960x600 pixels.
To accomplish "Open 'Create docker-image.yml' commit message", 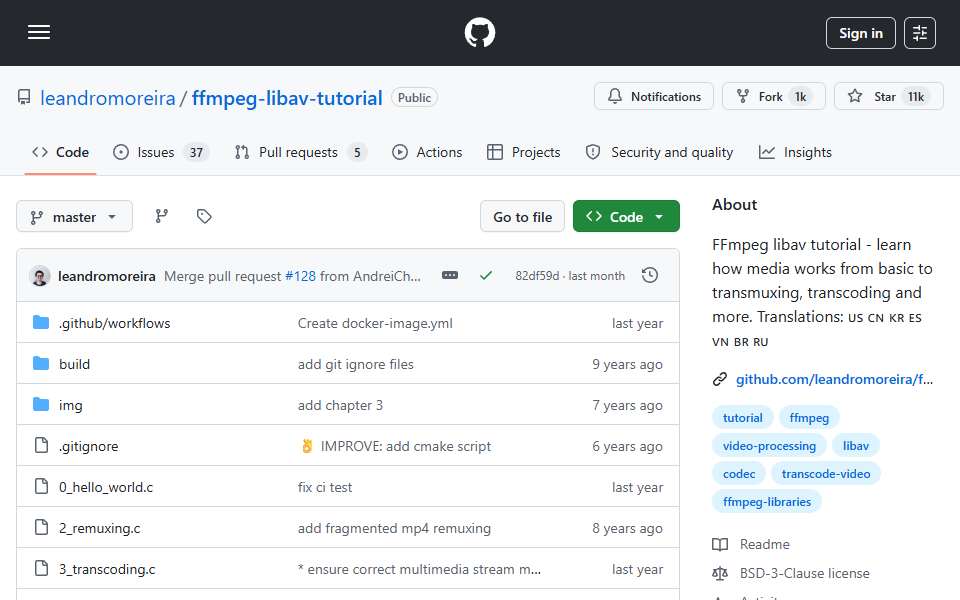I will coord(375,323).
